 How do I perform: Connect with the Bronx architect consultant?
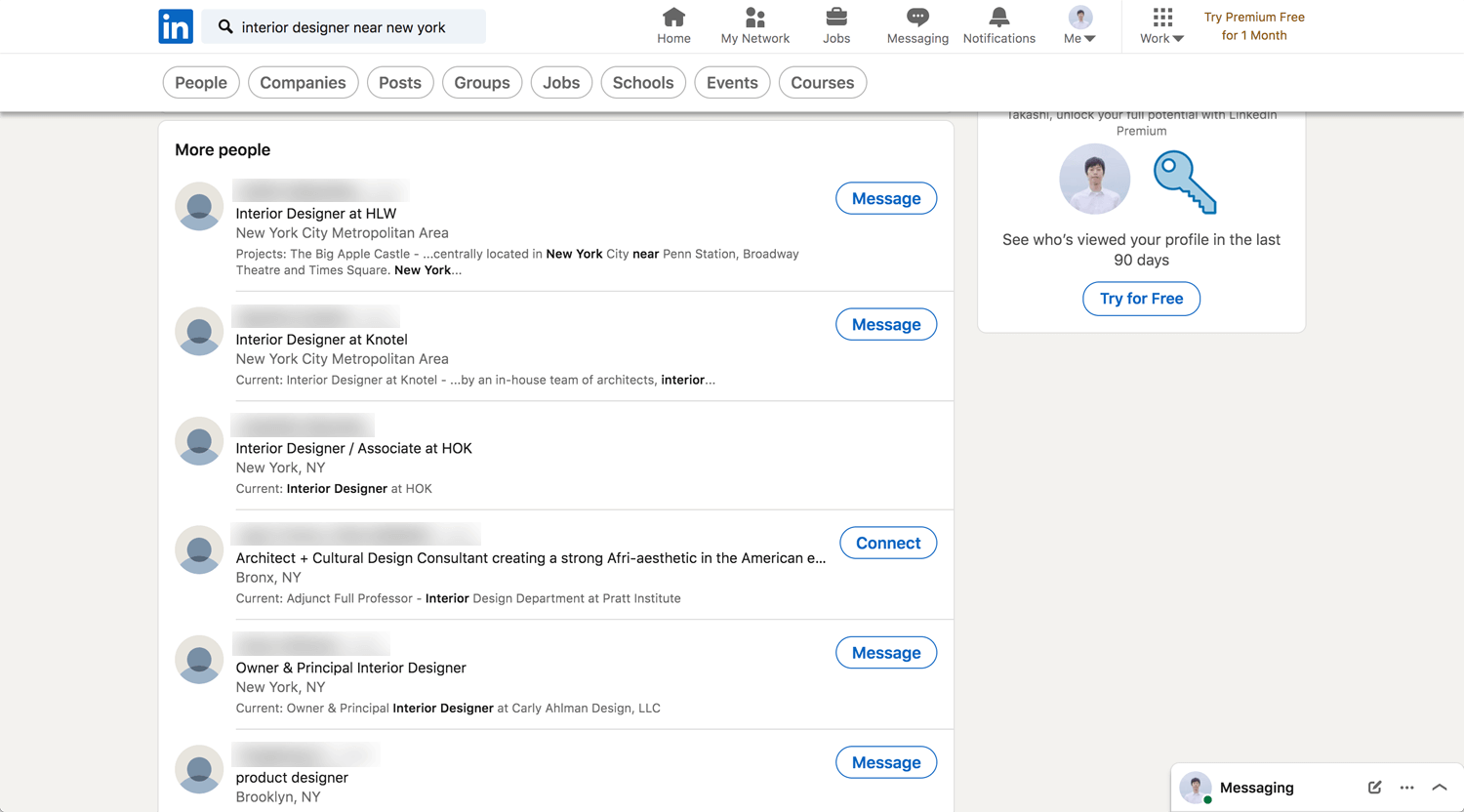pyautogui.click(x=888, y=543)
